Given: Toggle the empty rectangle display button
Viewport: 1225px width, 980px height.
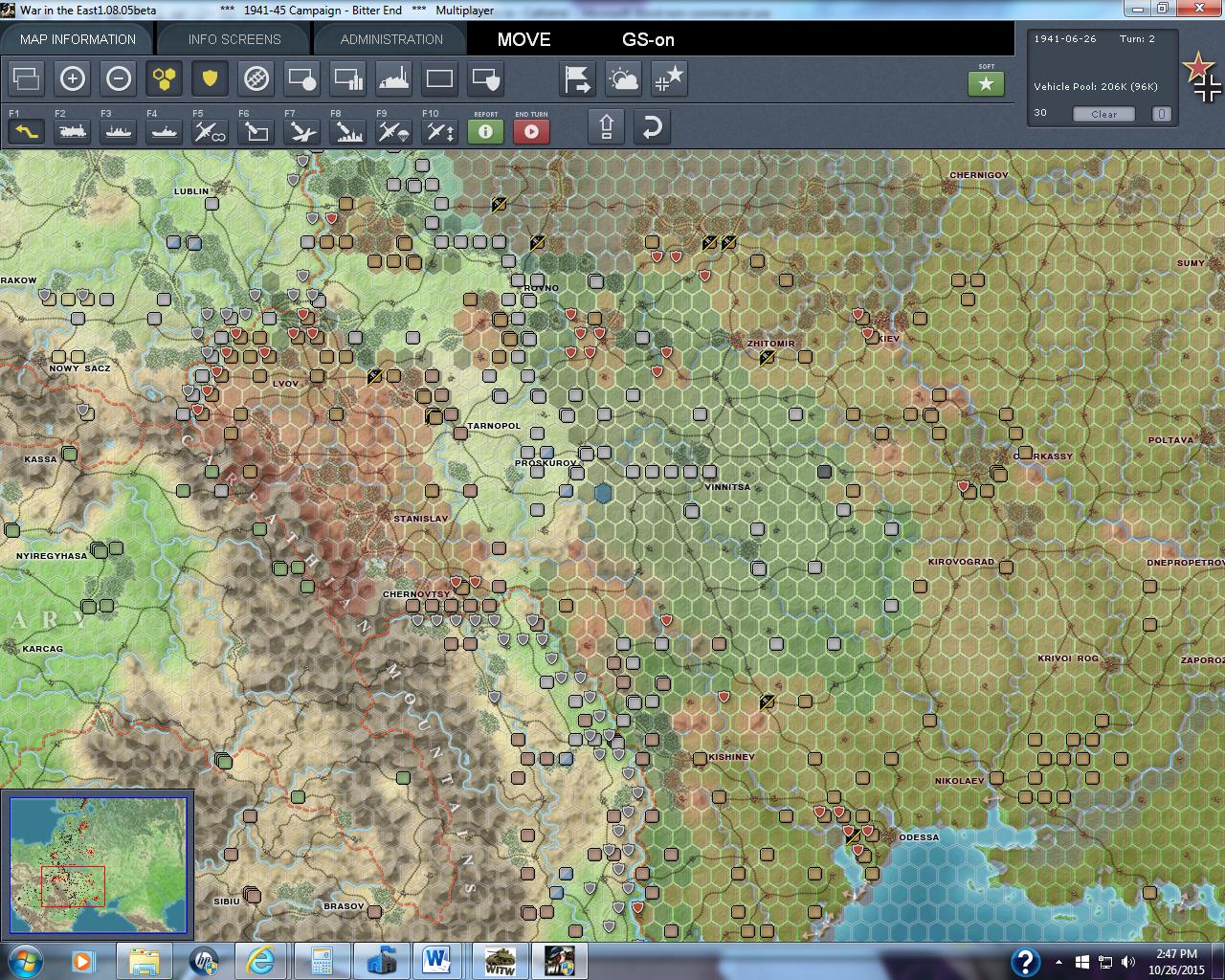Looking at the screenshot, I should (439, 78).
